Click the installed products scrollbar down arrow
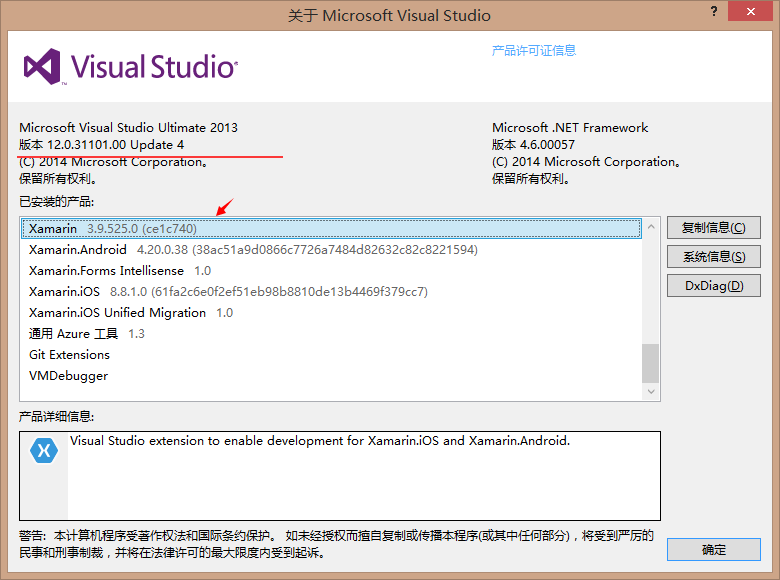Viewport: 780px width, 580px height. pyautogui.click(x=651, y=392)
